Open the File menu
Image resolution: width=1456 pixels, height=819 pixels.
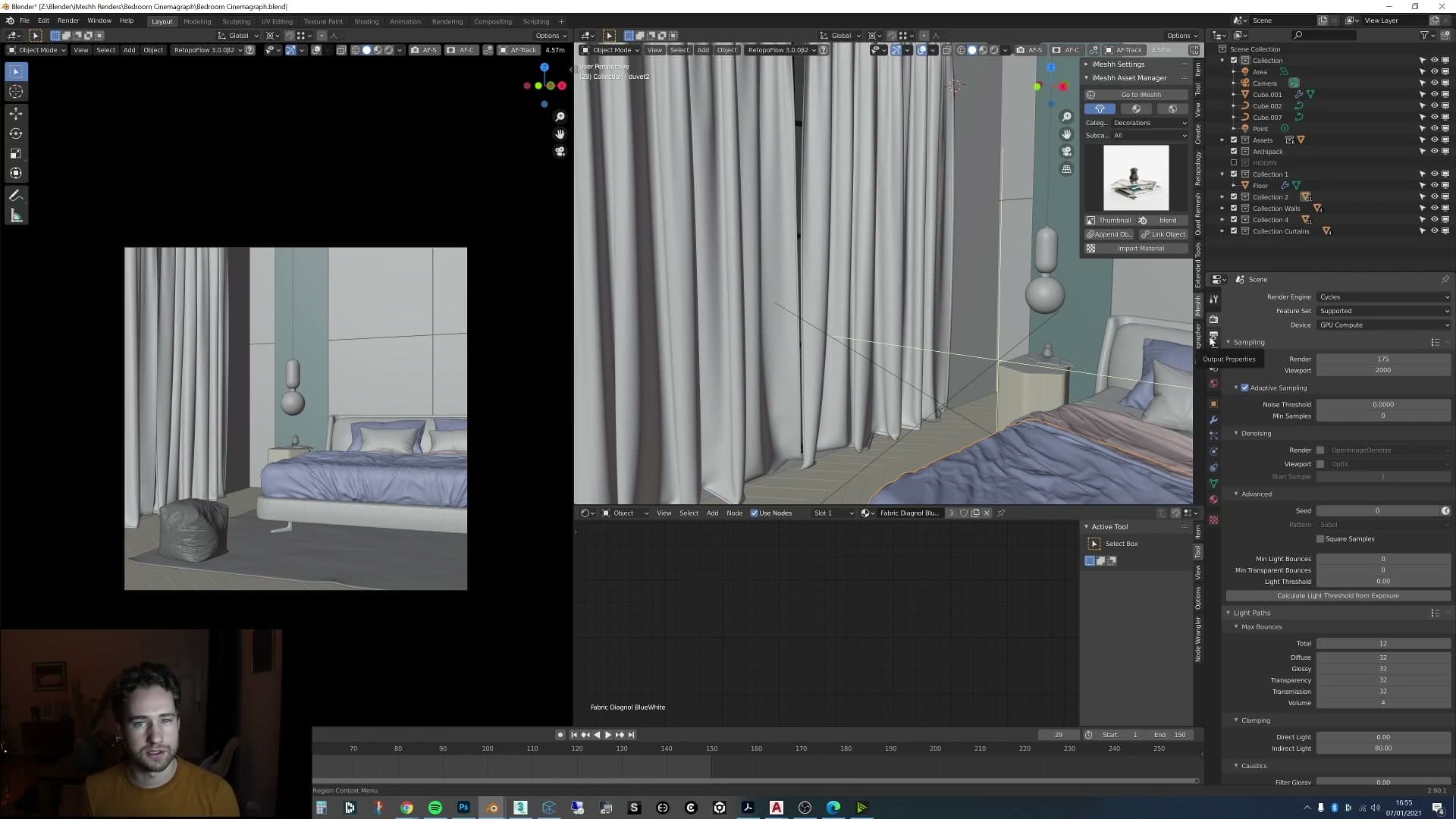24,21
